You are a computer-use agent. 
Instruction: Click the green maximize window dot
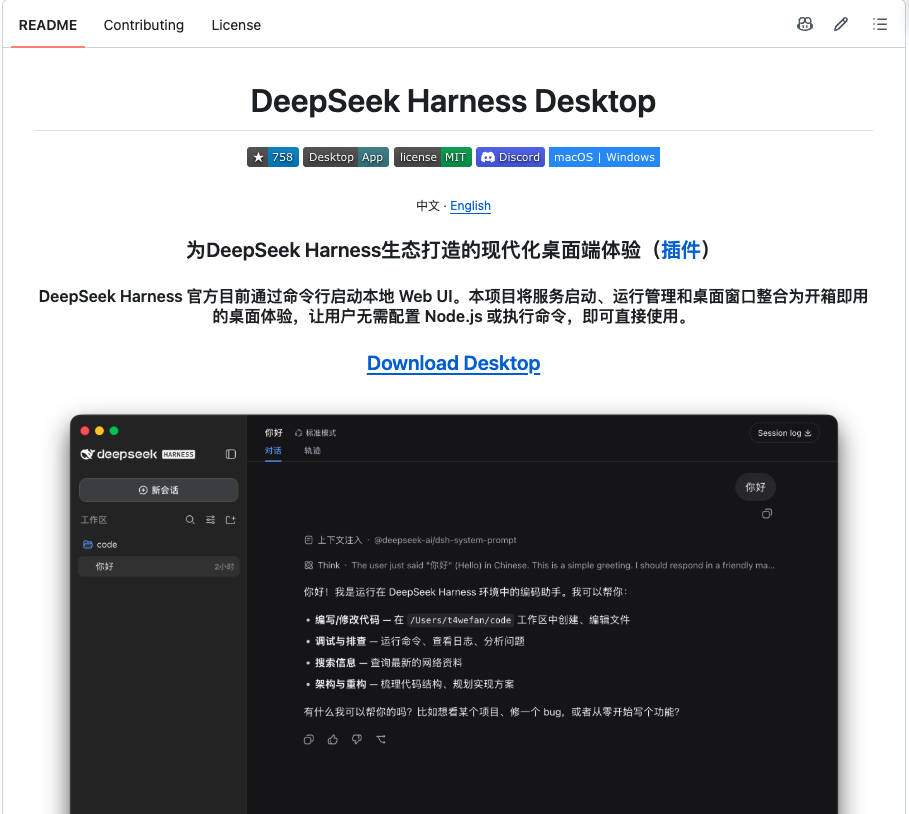point(114,431)
